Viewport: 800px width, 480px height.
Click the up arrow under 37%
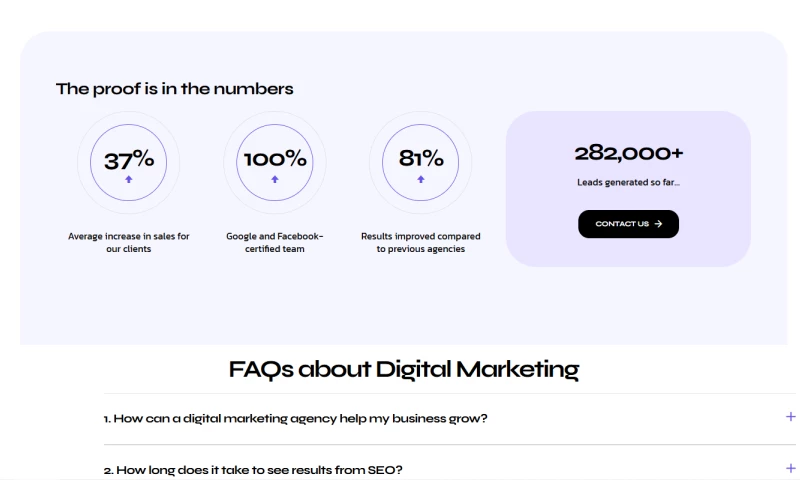(x=129, y=180)
